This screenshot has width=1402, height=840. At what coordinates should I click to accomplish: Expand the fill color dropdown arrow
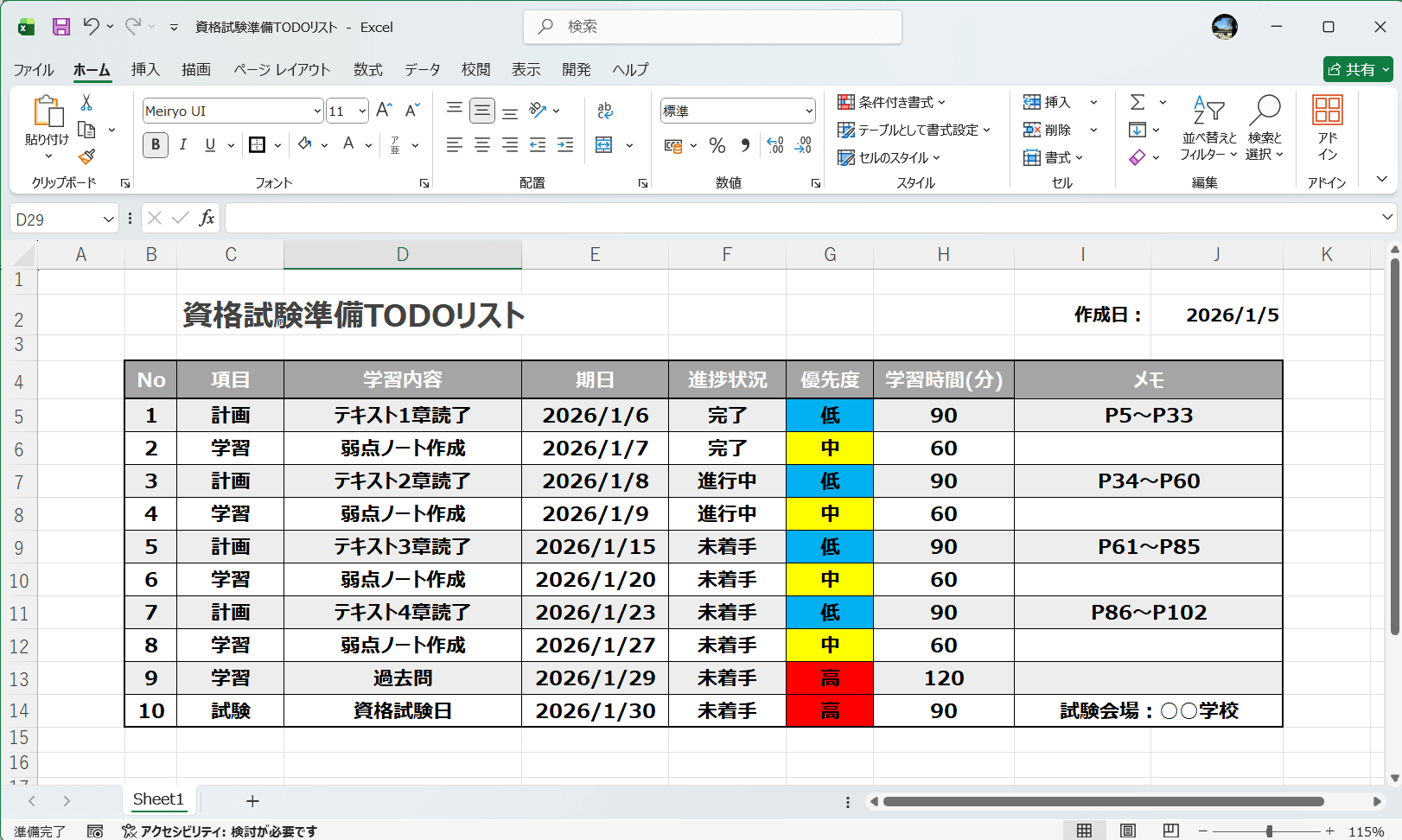(324, 144)
